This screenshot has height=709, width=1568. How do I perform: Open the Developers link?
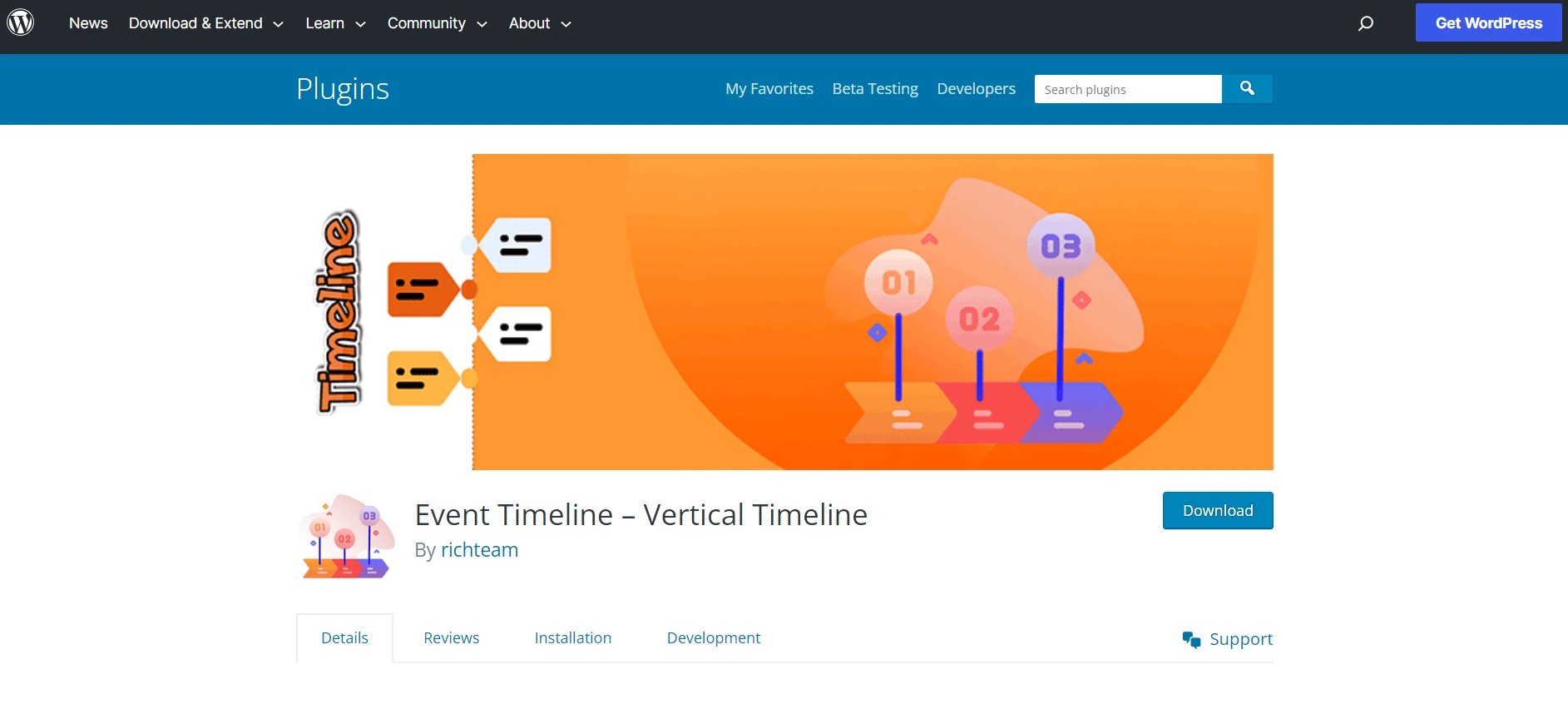(976, 88)
